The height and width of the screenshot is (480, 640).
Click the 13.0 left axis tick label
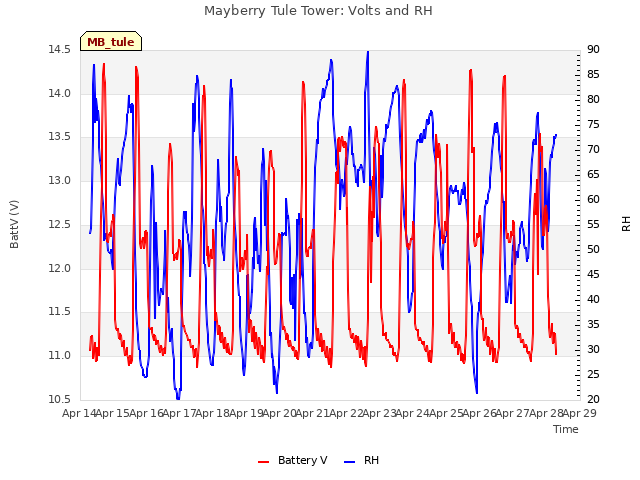point(60,180)
